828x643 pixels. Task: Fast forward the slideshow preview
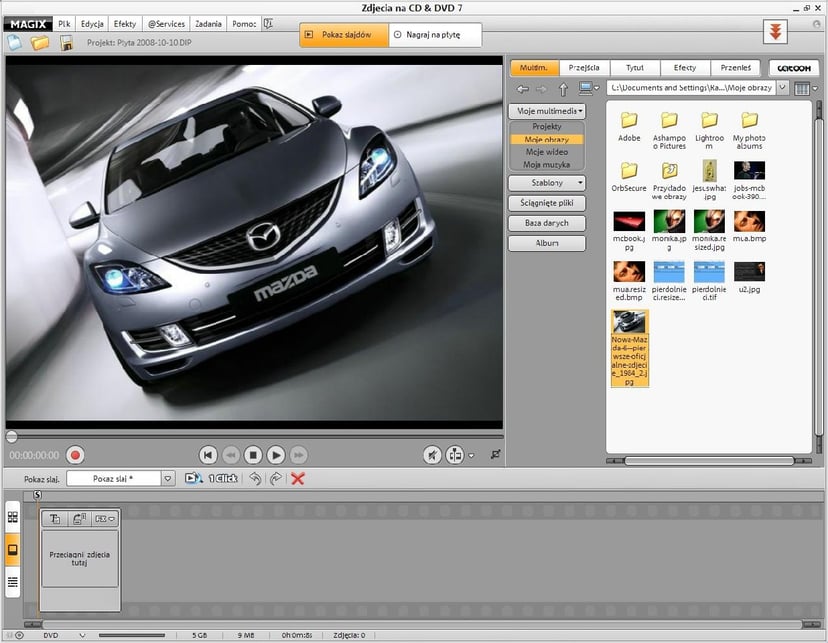[298, 455]
